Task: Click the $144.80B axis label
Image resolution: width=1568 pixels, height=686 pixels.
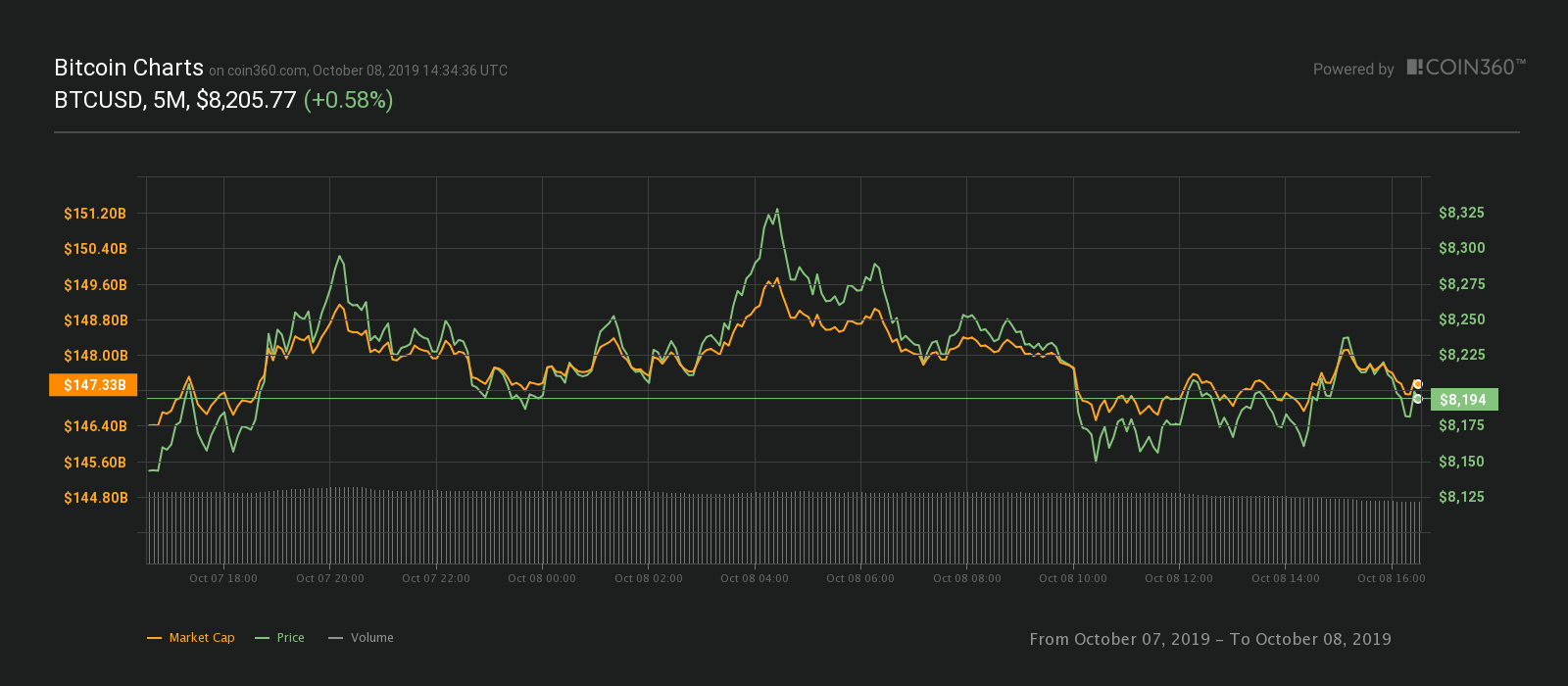Action: [x=95, y=498]
